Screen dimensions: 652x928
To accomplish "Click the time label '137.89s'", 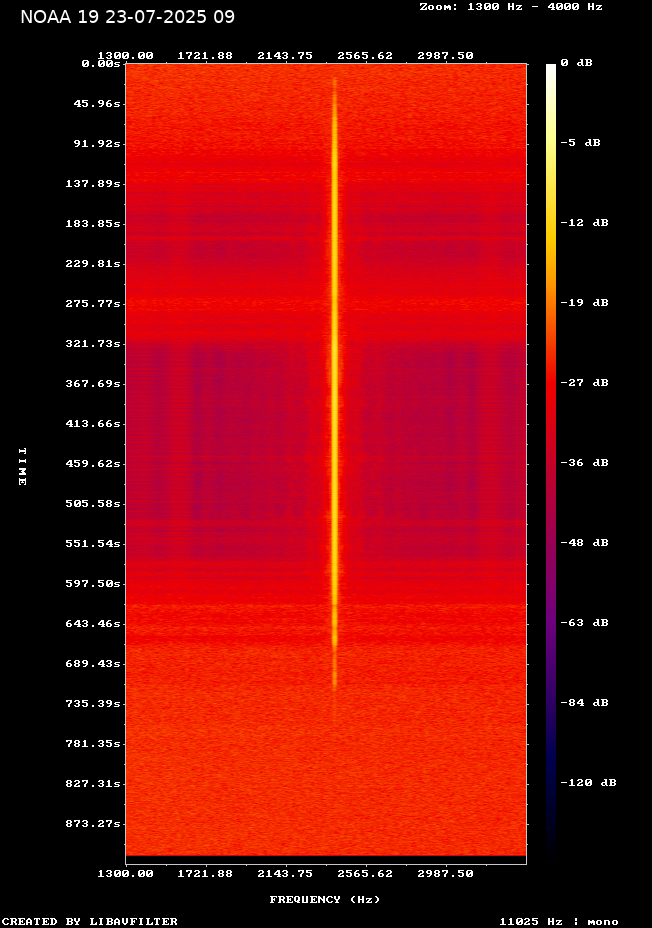I will [x=93, y=184].
